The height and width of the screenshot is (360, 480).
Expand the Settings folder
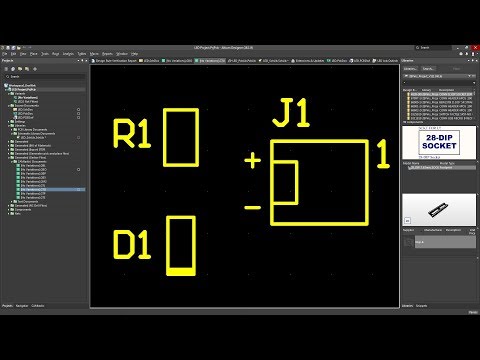click(x=9, y=122)
